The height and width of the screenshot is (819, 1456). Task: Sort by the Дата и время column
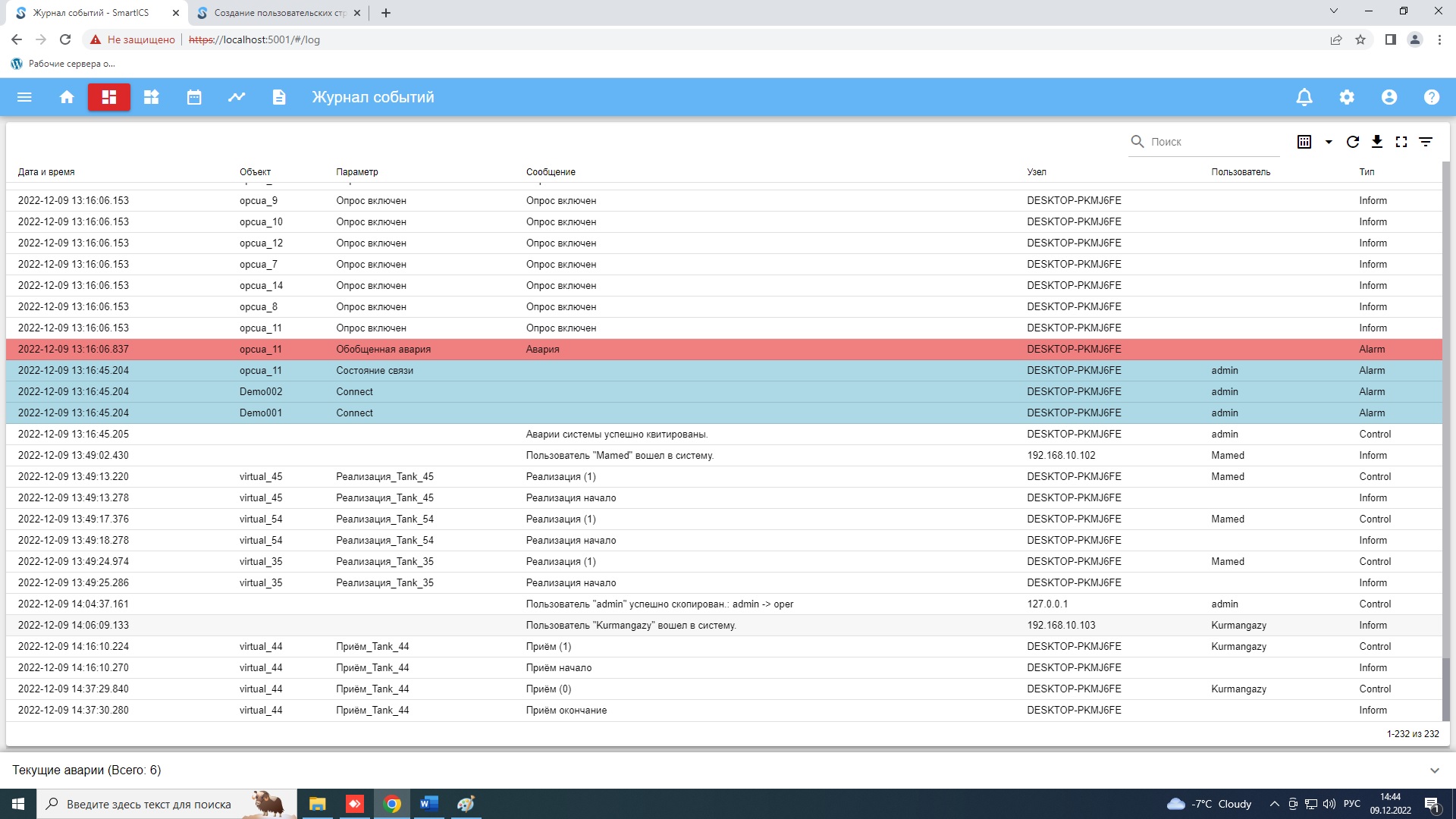click(46, 172)
